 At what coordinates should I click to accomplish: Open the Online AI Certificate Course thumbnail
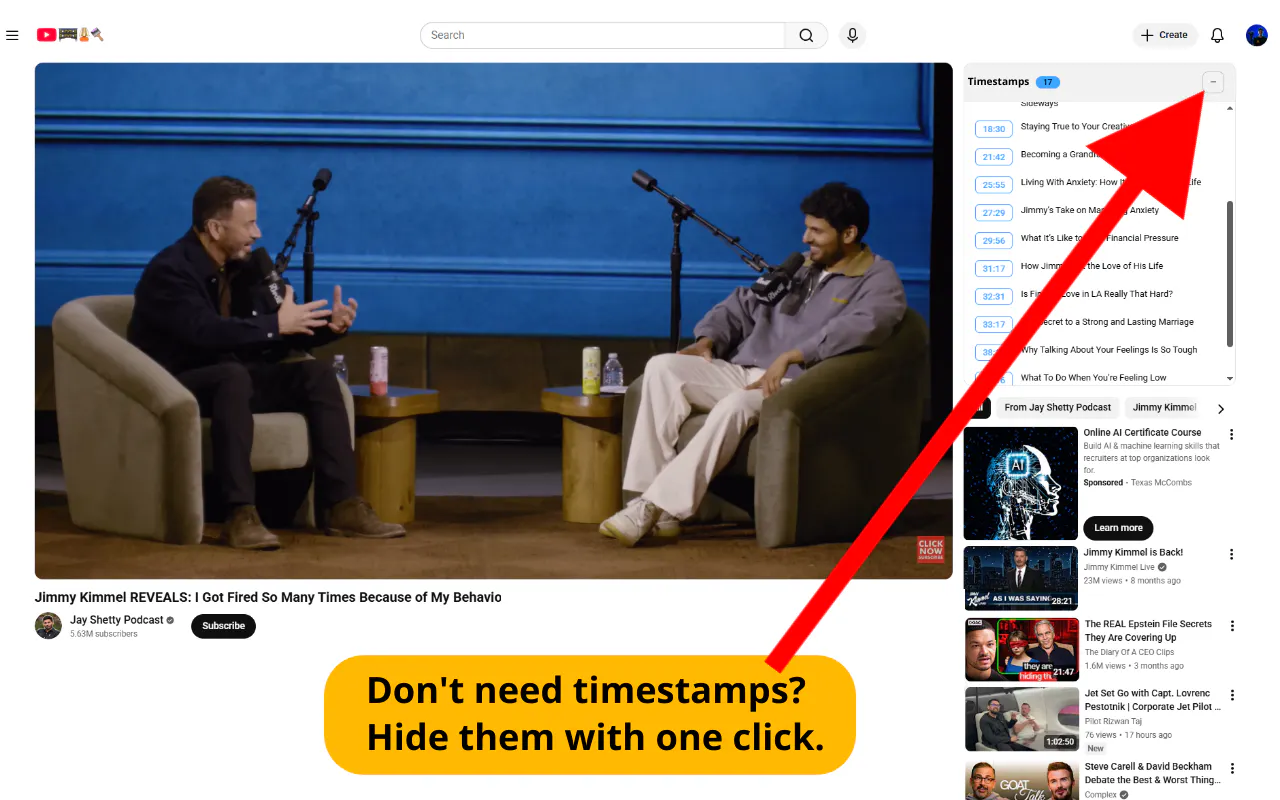coord(1021,484)
